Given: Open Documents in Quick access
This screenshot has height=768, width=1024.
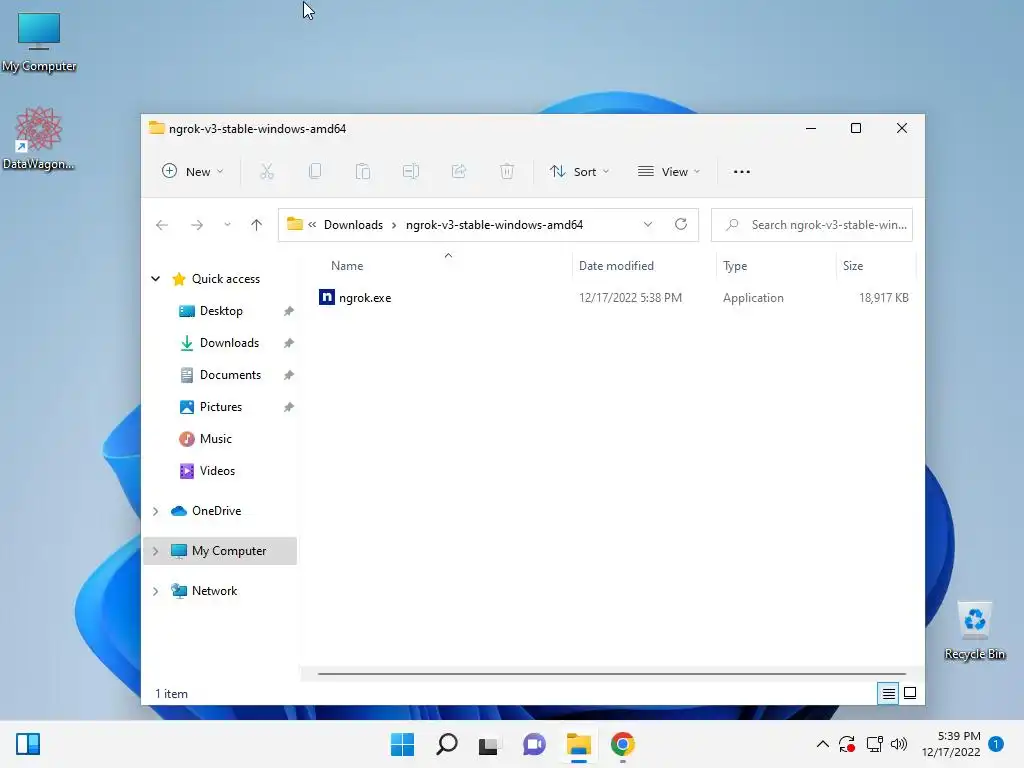Looking at the screenshot, I should click(x=230, y=375).
